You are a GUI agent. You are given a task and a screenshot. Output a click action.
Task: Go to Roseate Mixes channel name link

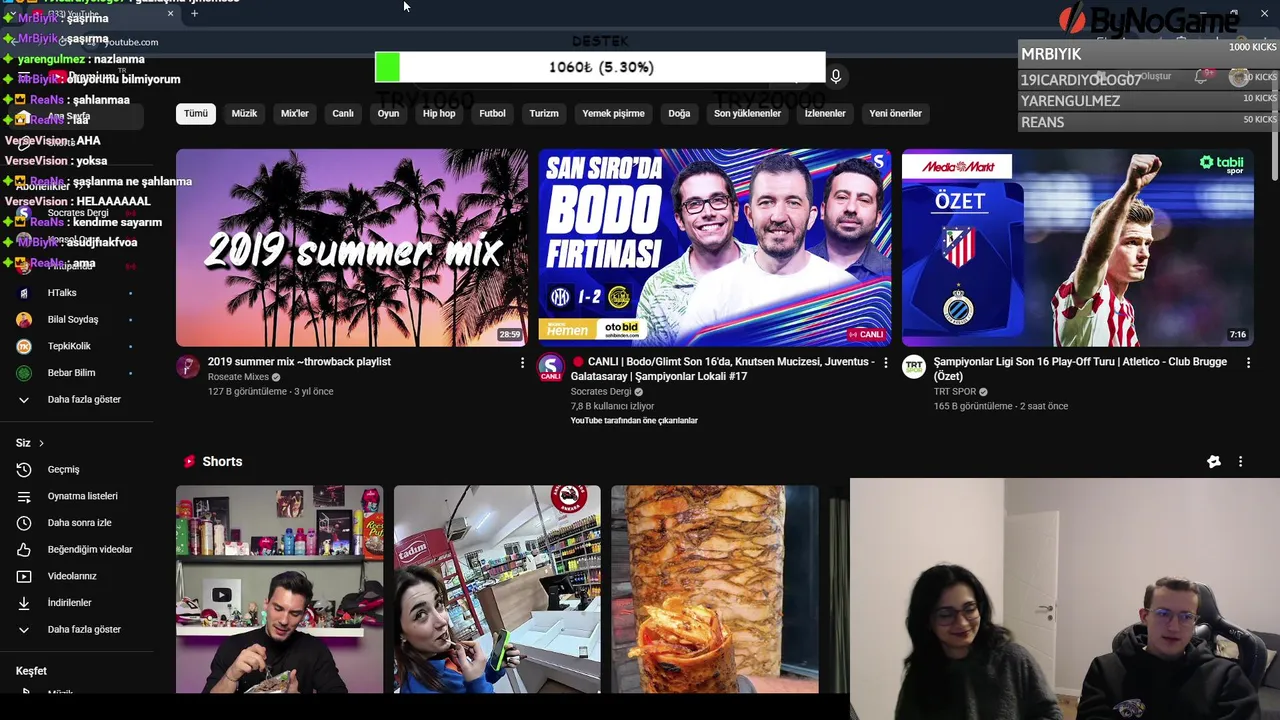pyautogui.click(x=238, y=377)
